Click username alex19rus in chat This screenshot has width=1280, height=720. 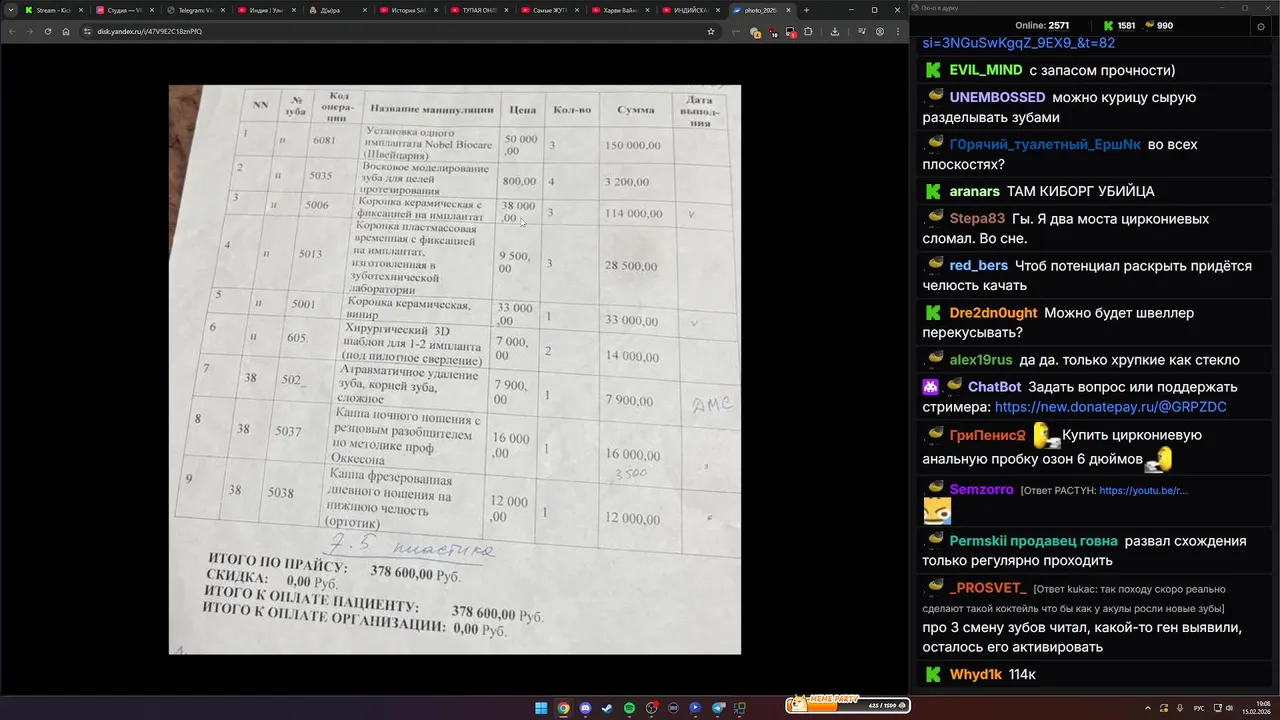click(981, 360)
